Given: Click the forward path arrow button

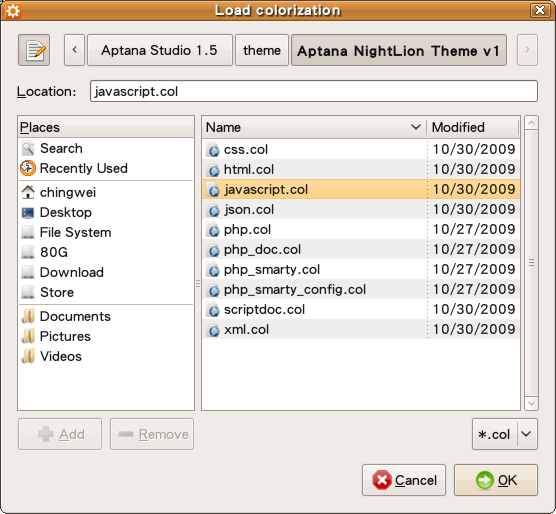Looking at the screenshot, I should coord(527,50).
